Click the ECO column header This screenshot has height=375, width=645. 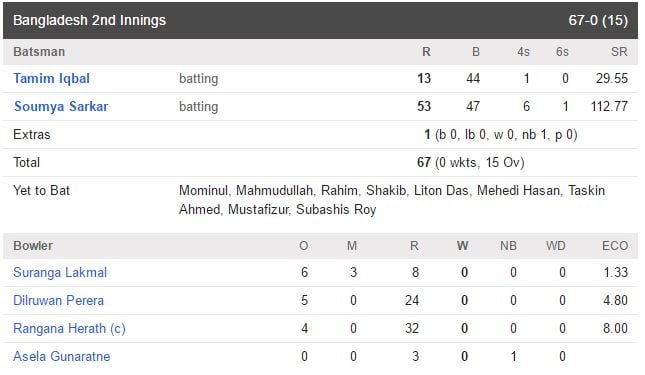(x=615, y=246)
